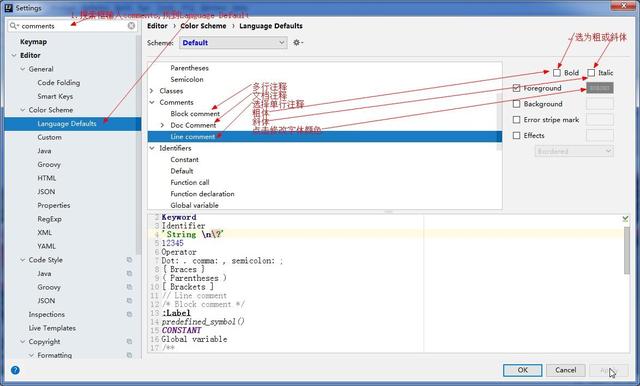The image size is (640, 386).
Task: Collapse the Editor tree node
Action: 14,55
